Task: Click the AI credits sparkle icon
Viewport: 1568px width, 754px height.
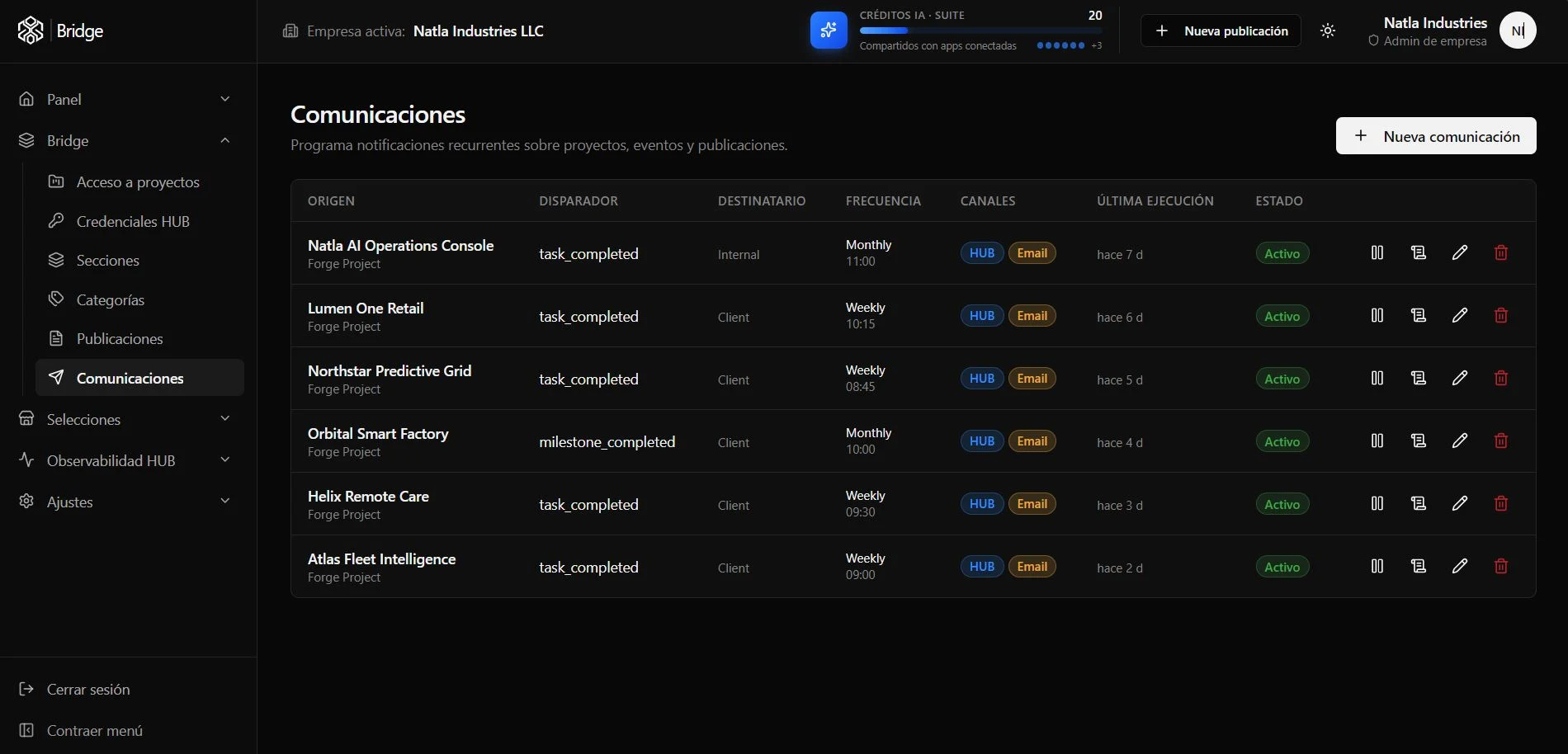Action: (829, 31)
